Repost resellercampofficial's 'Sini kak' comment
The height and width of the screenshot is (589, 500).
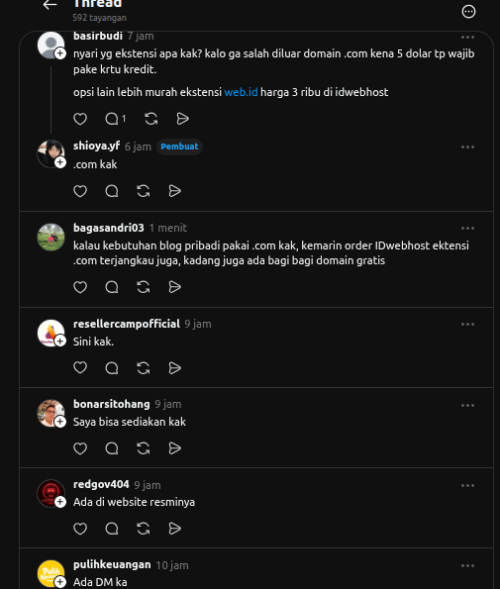point(143,368)
